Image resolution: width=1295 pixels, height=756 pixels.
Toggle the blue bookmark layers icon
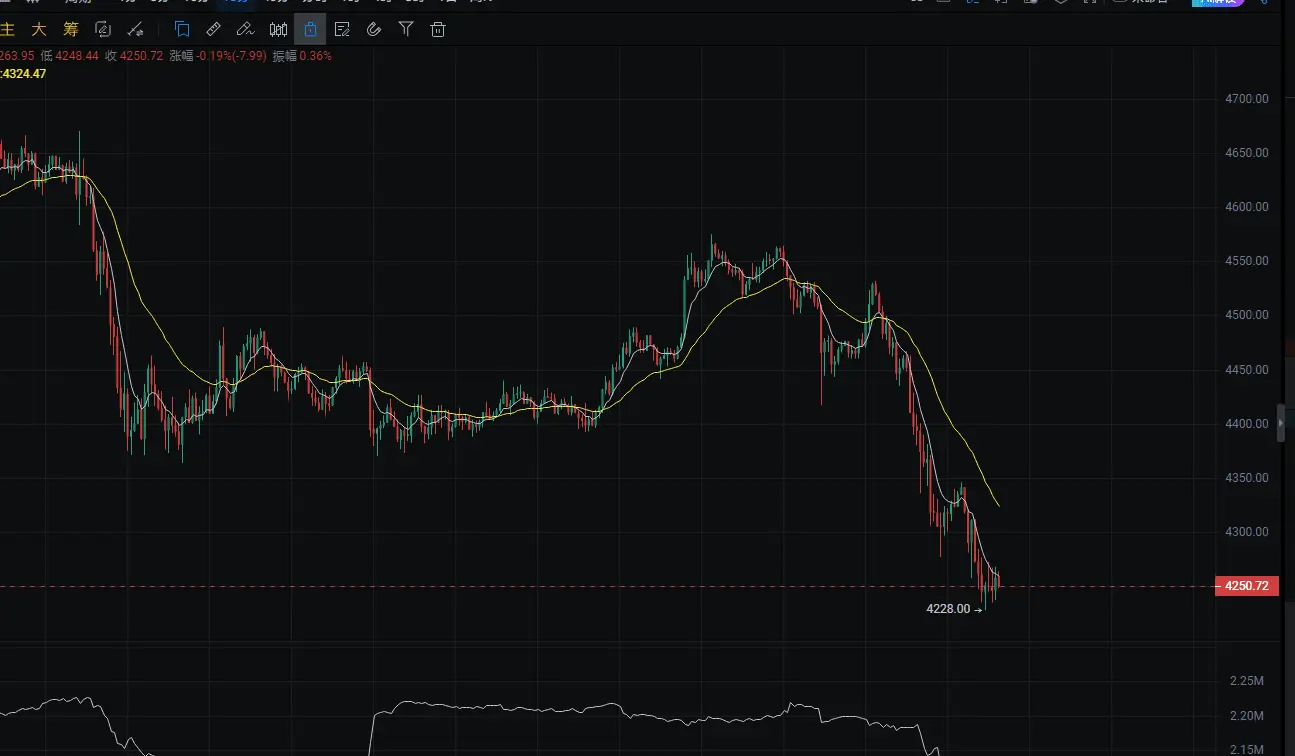[x=182, y=29]
